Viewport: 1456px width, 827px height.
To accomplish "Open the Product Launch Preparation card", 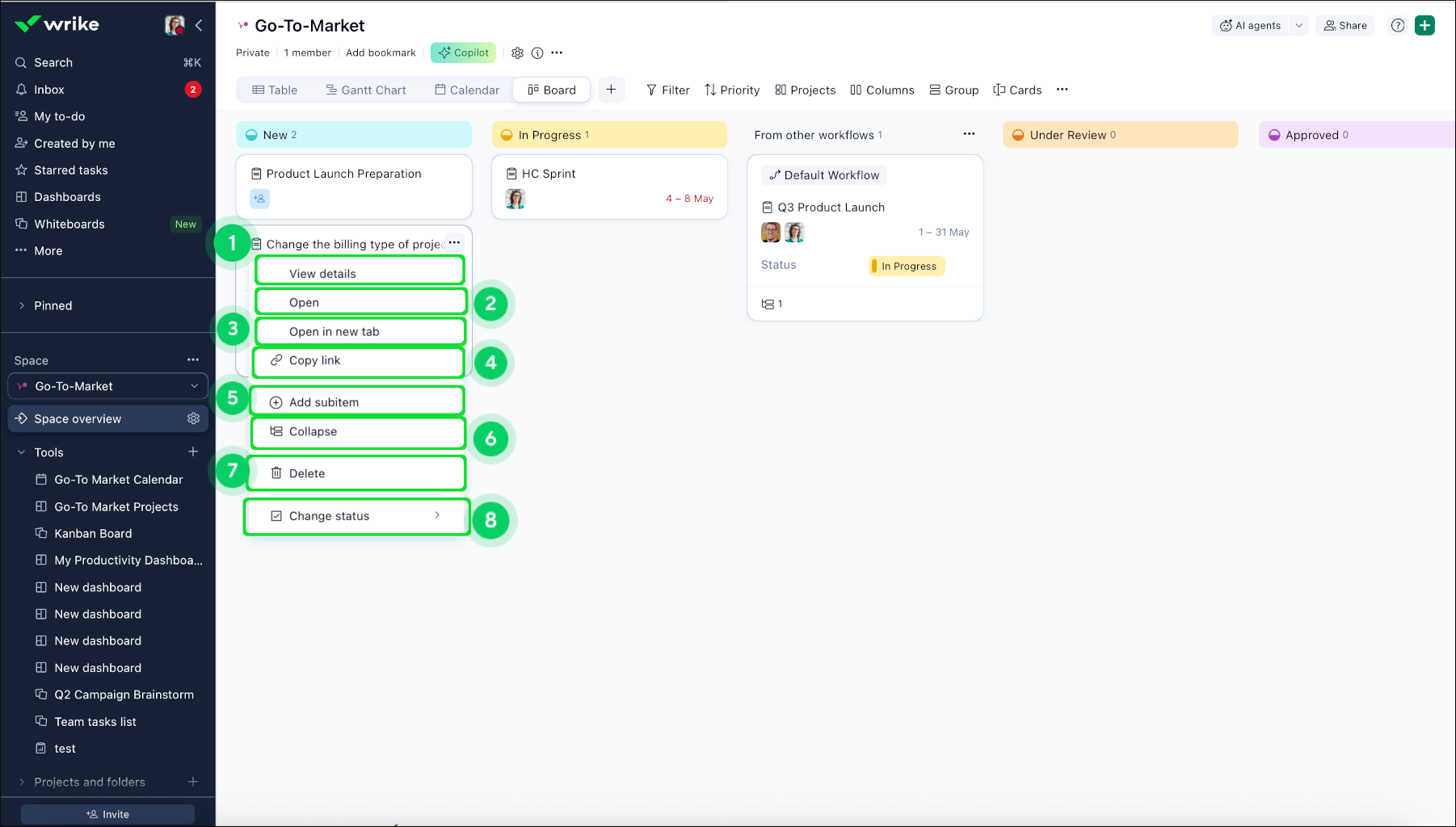I will pyautogui.click(x=354, y=187).
